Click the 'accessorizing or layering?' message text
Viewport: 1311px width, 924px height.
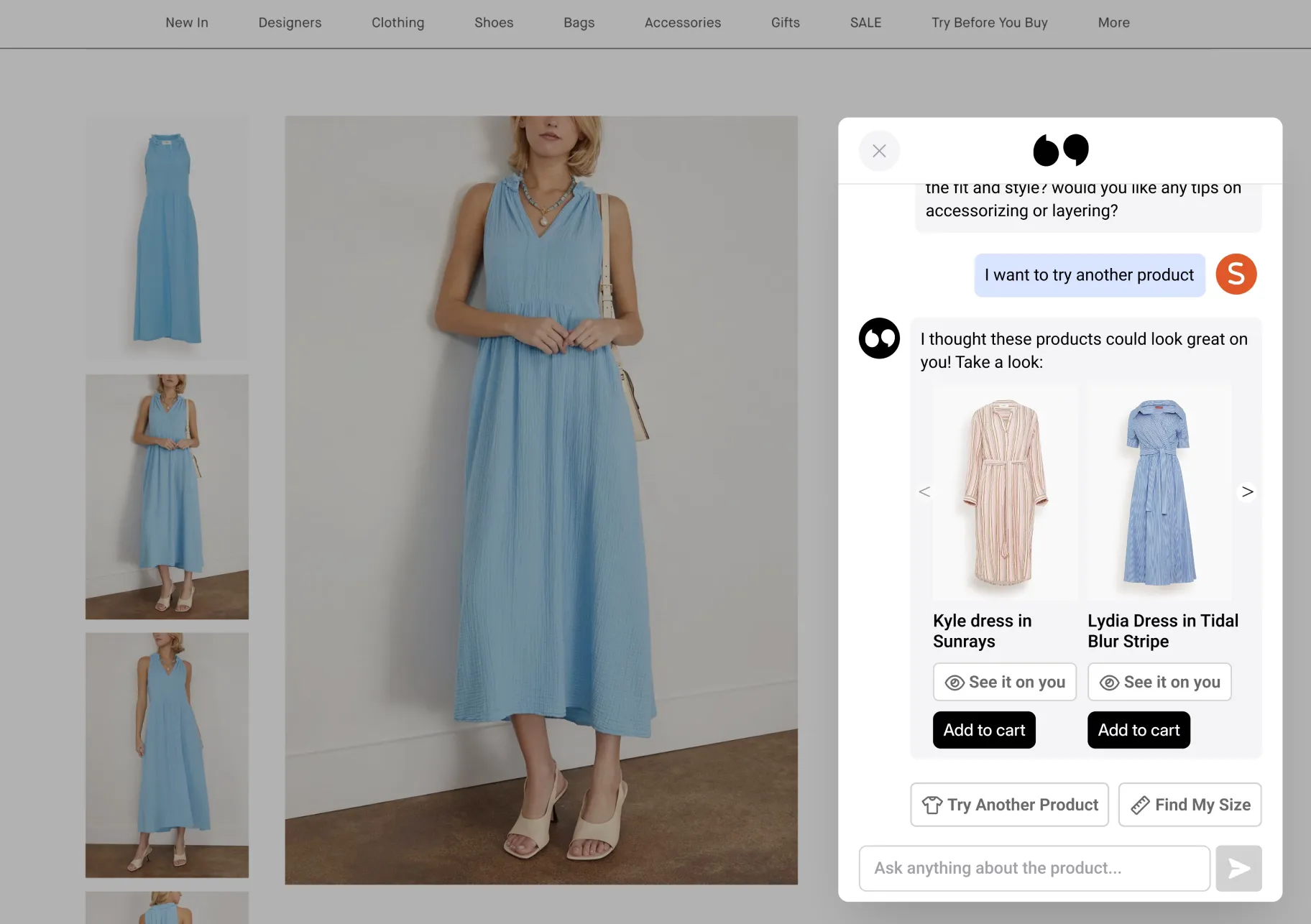1021,211
